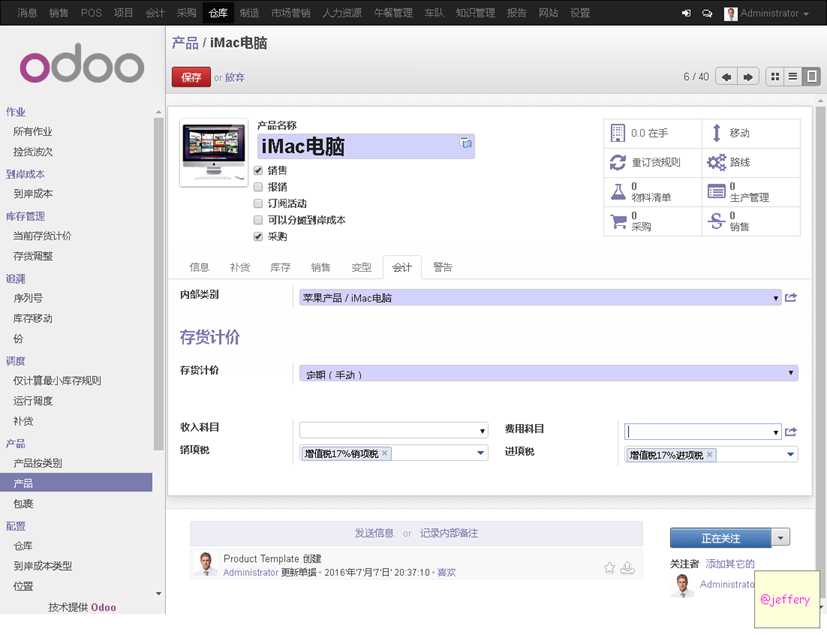The height and width of the screenshot is (635, 827).
Task: Toggle the 采购 checkbox
Action: click(258, 236)
